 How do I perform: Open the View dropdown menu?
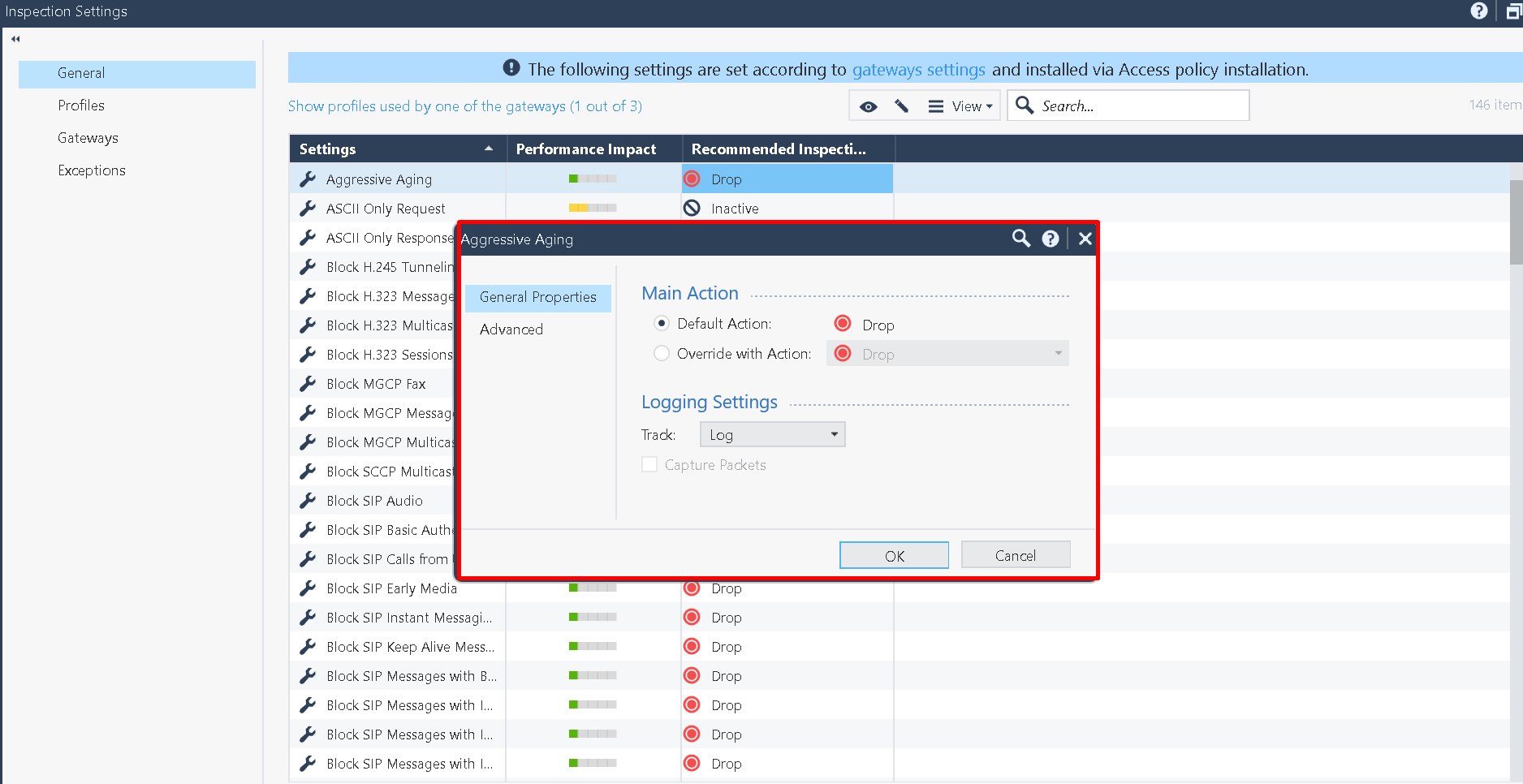click(963, 106)
